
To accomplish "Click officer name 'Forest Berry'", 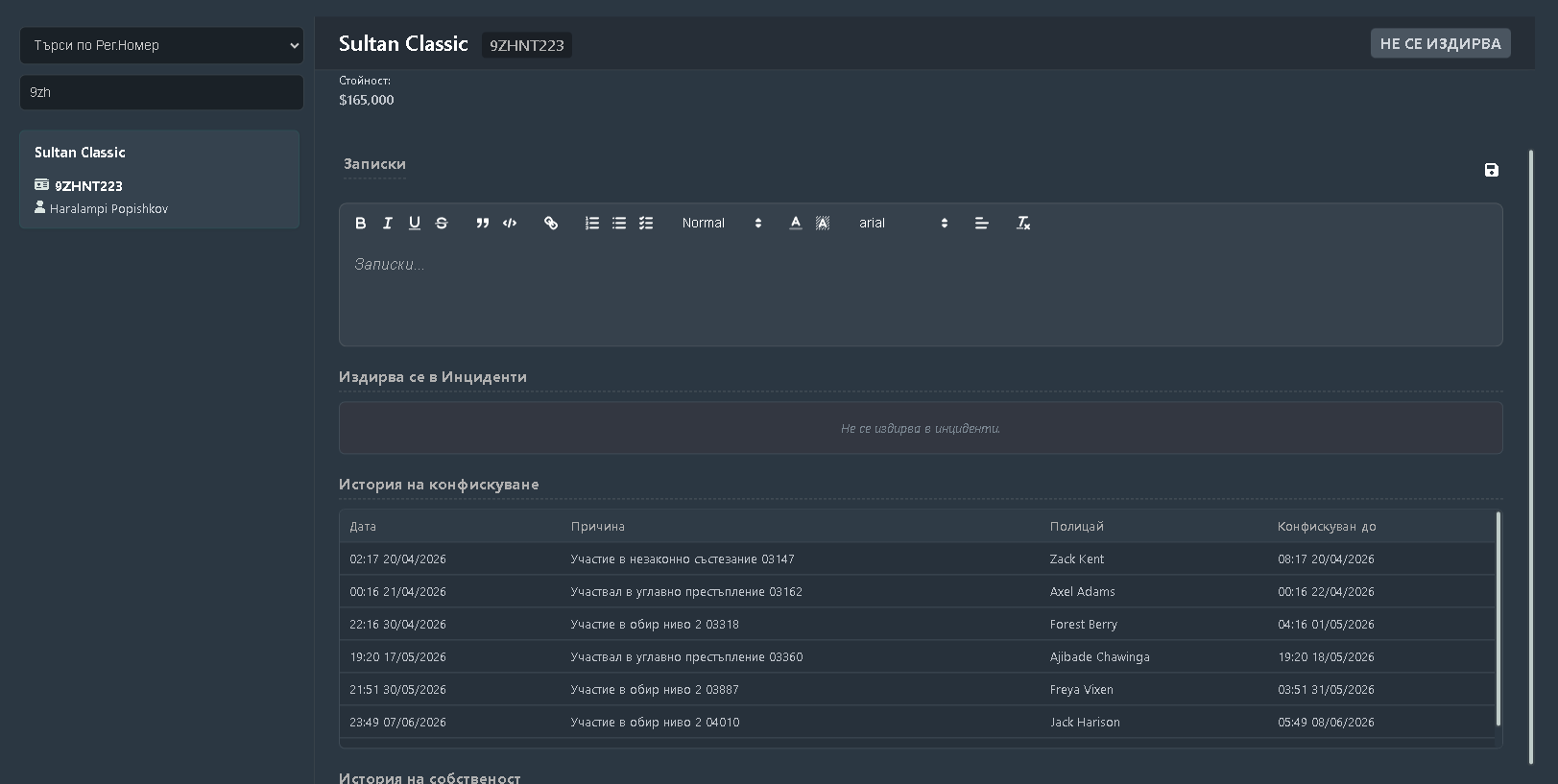I will pyautogui.click(x=1084, y=625).
